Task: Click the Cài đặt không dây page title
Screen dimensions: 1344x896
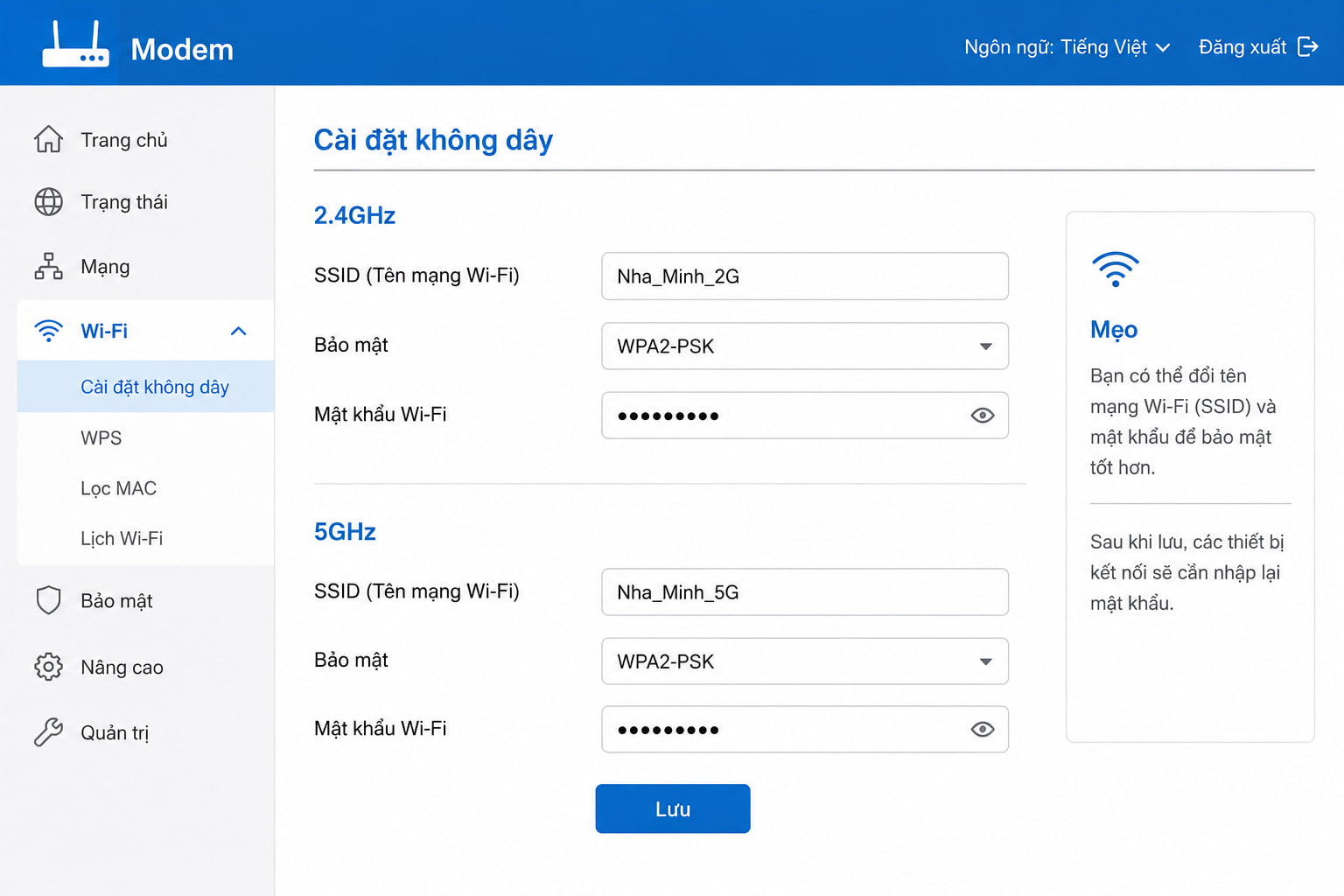Action: pyautogui.click(x=433, y=140)
